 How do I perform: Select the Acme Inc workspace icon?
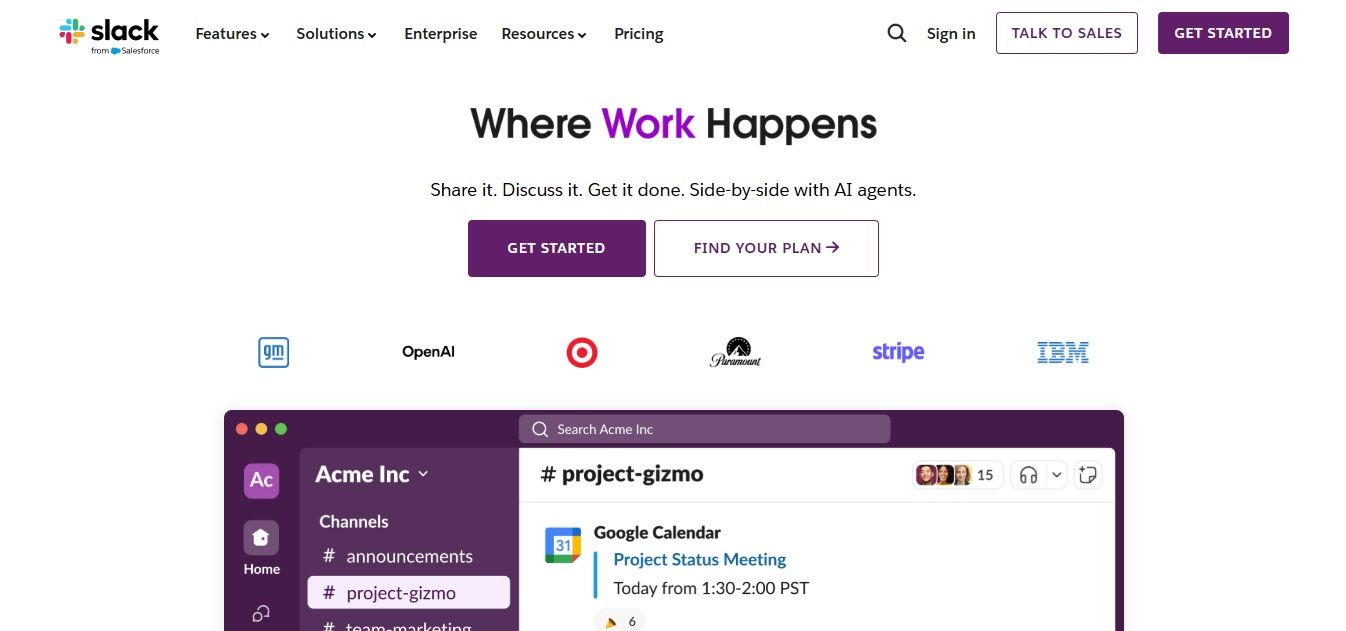[261, 481]
